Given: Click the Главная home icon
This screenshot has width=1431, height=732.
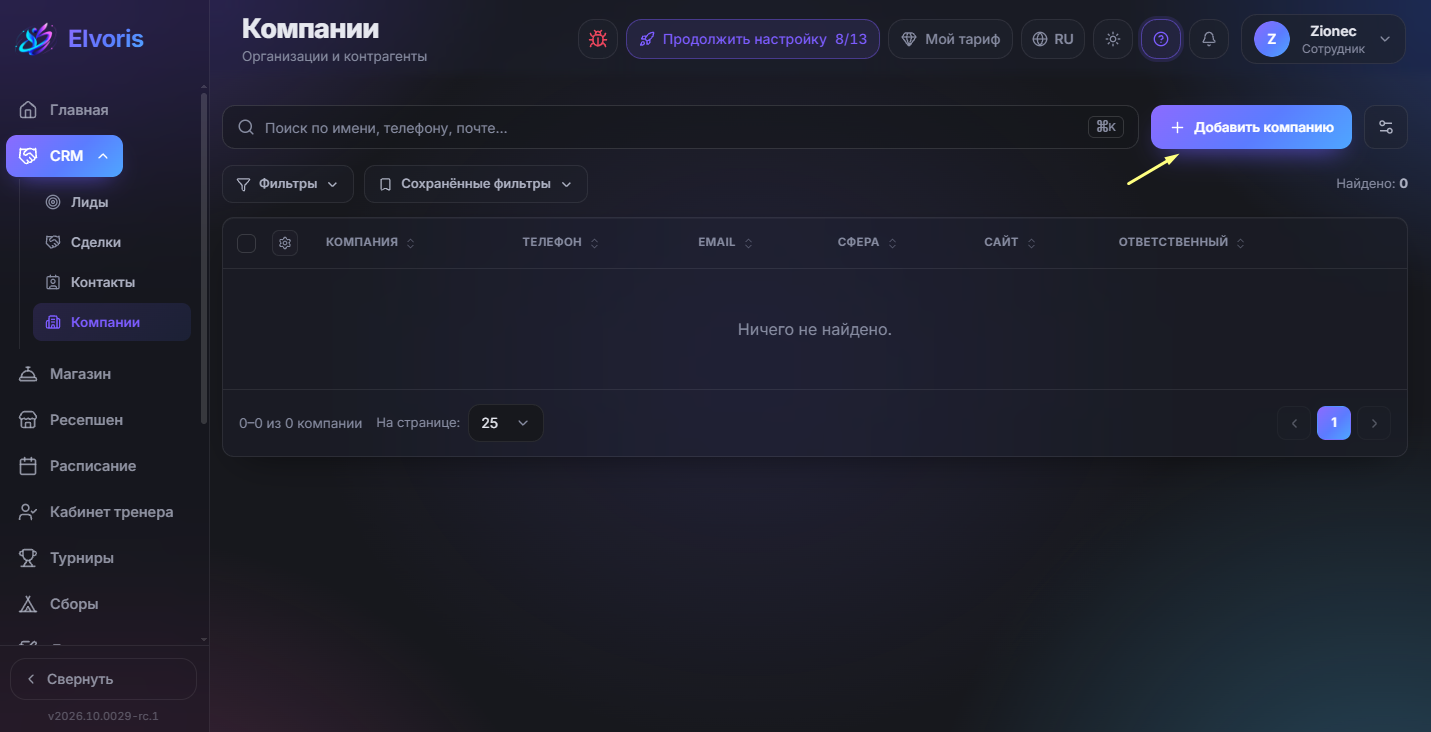Looking at the screenshot, I should pyautogui.click(x=29, y=110).
